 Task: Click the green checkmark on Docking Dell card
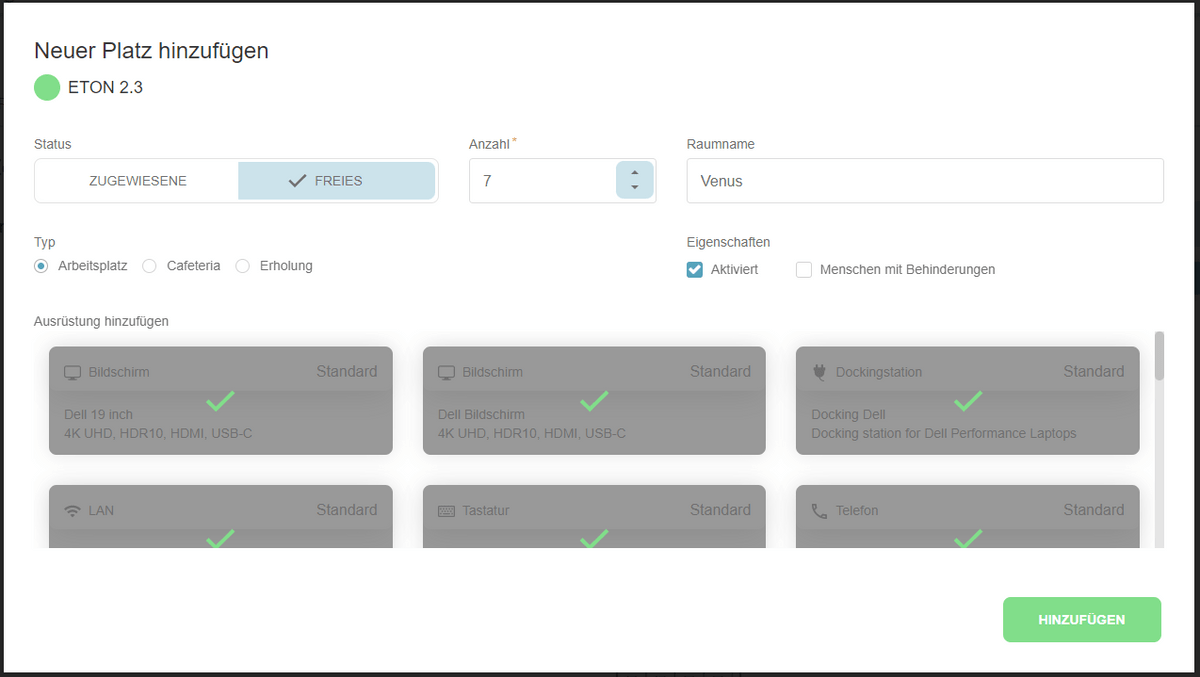coord(967,401)
